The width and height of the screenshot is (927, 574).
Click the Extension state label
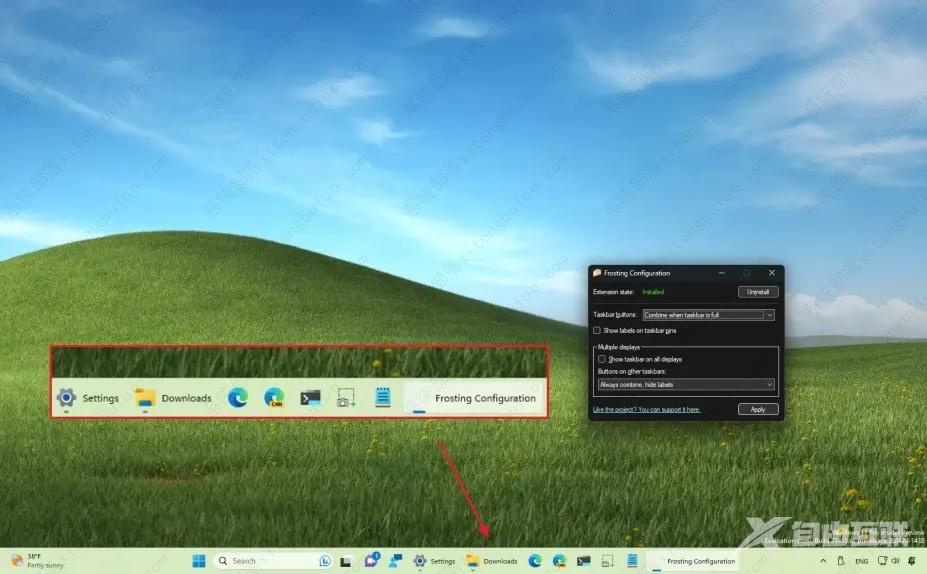pos(613,292)
